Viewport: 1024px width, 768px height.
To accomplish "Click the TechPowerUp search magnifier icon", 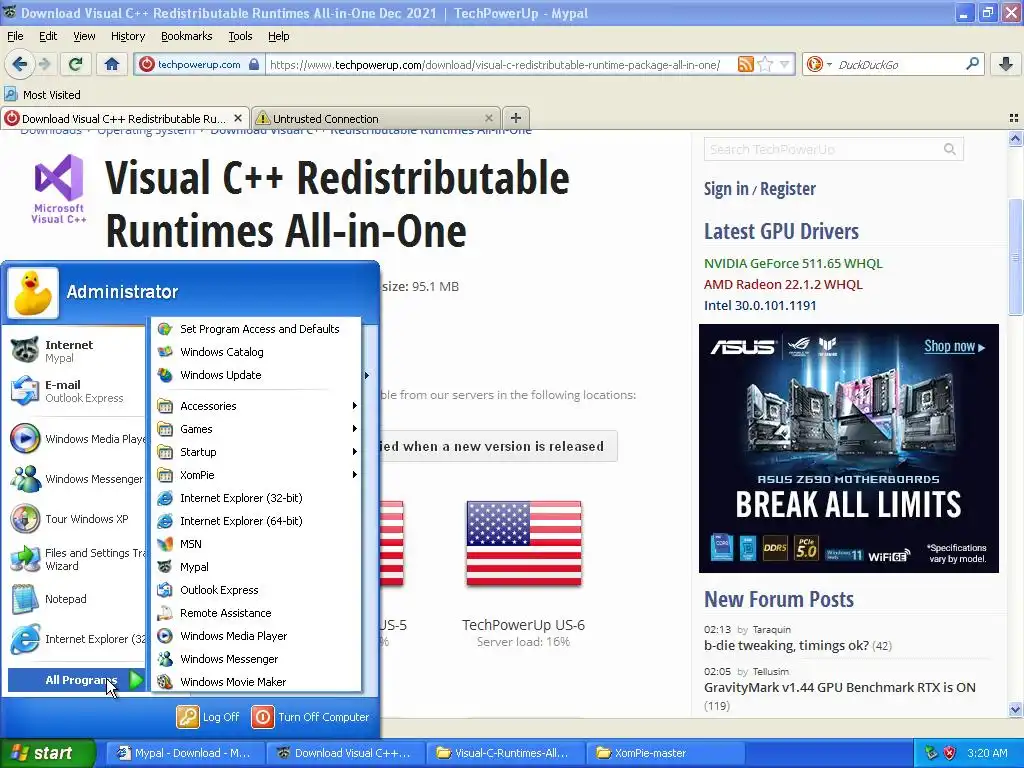I will point(950,150).
